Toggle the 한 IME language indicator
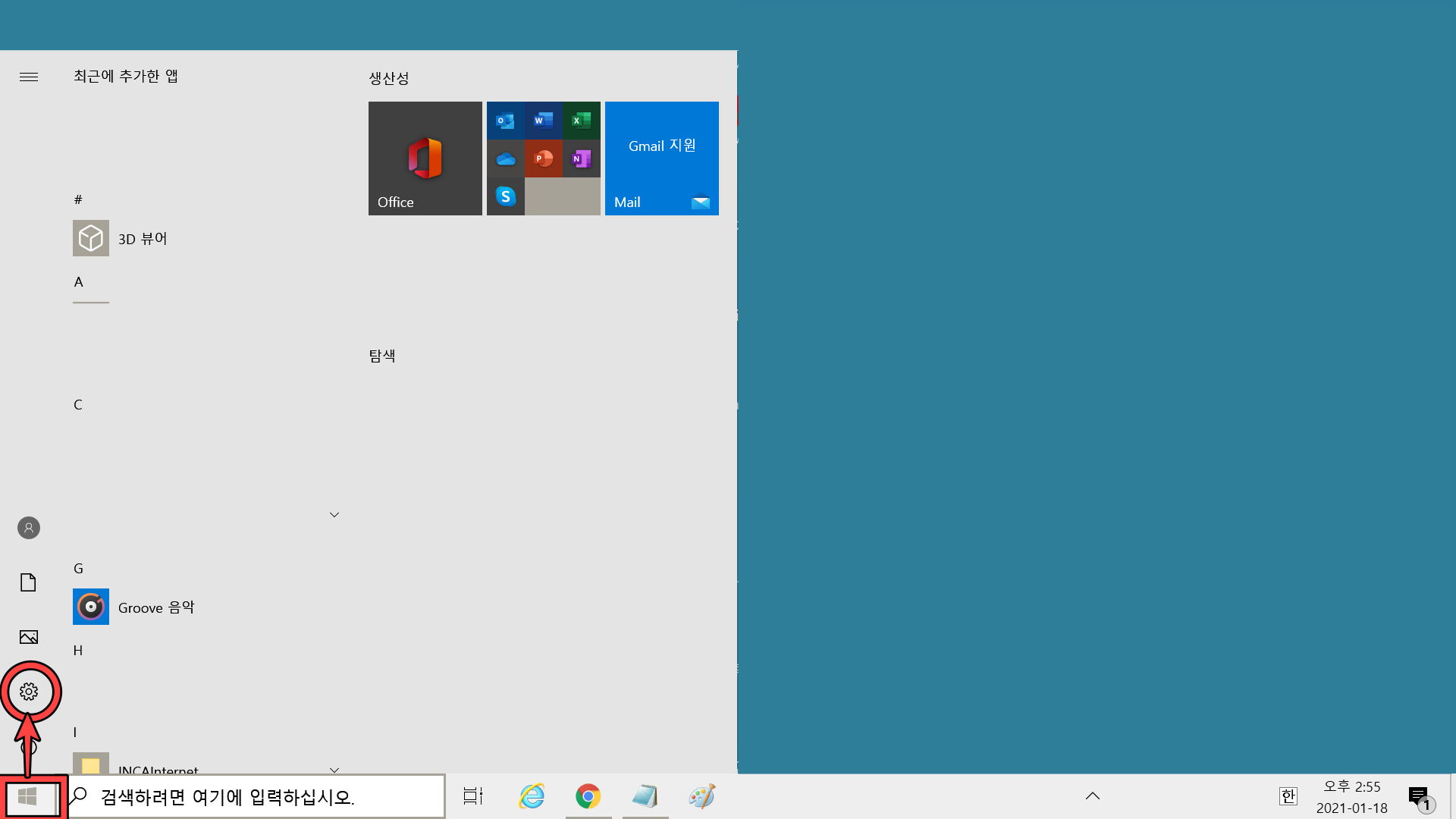This screenshot has height=819, width=1456. point(1288,796)
